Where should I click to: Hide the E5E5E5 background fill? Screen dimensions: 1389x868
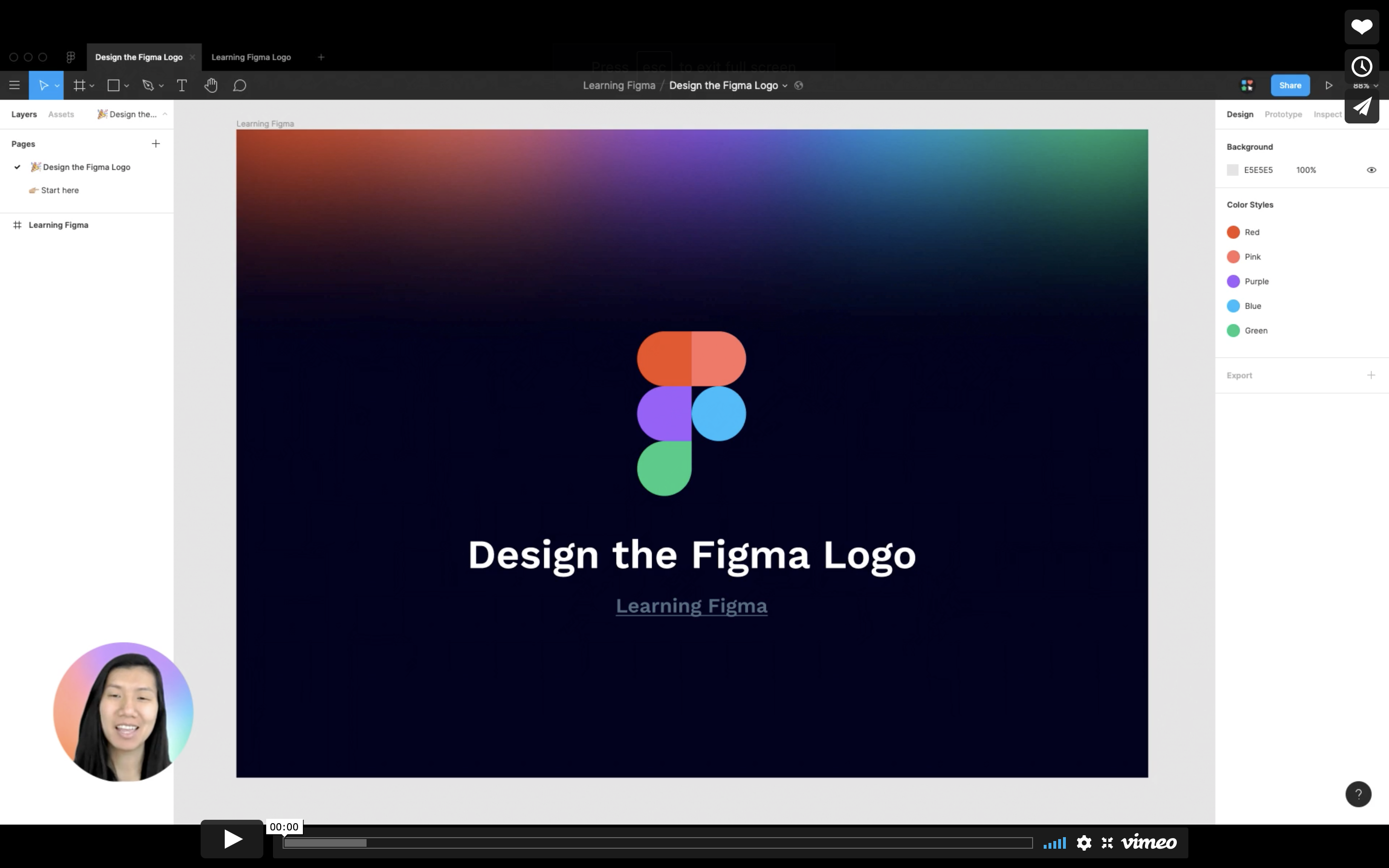[1371, 170]
